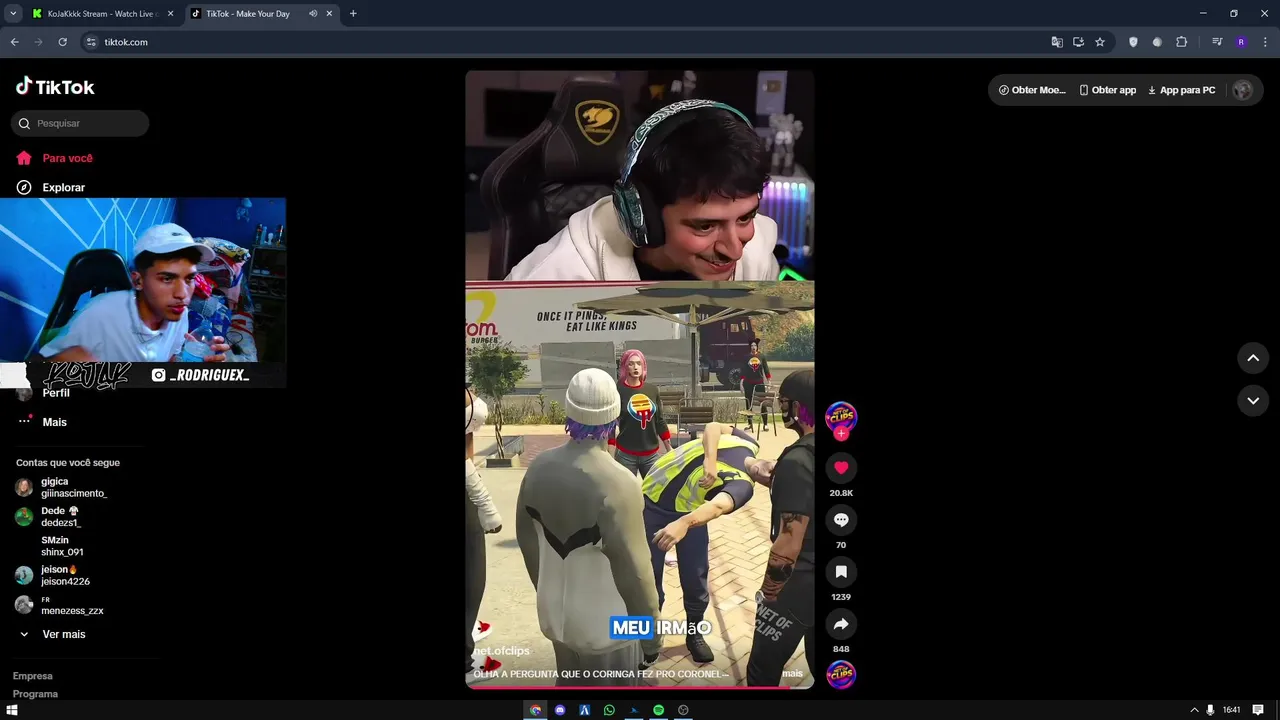Screen dimensions: 1280x720
Task: Click the Pesquisar search field
Action: 80,123
